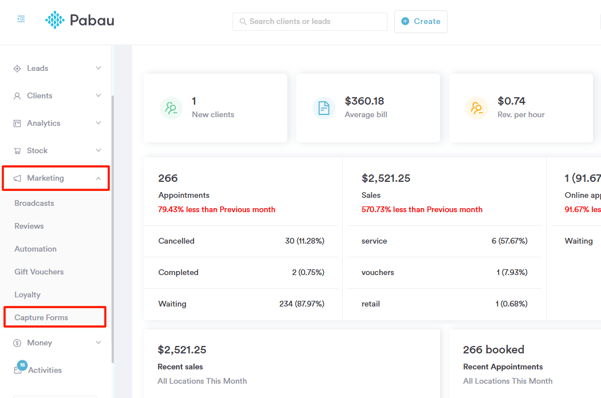Image resolution: width=601 pixels, height=398 pixels.
Task: Click the Analytics chart icon
Action: (x=17, y=123)
